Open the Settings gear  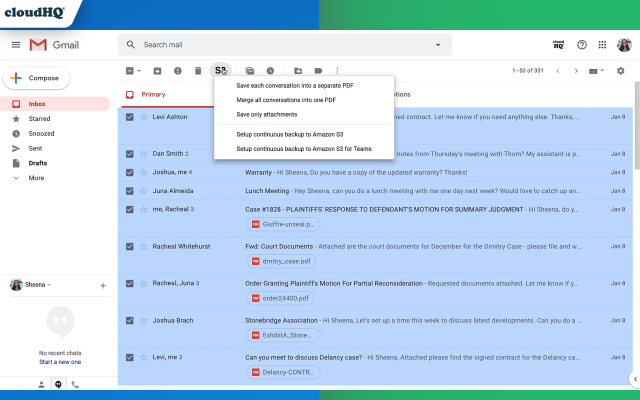click(620, 71)
